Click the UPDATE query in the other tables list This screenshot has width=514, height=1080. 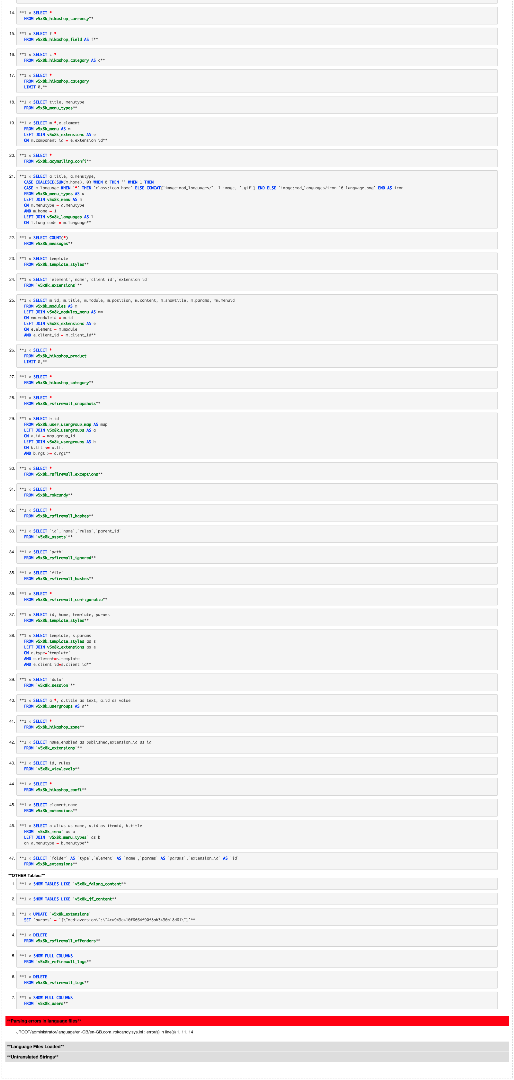tap(257, 917)
